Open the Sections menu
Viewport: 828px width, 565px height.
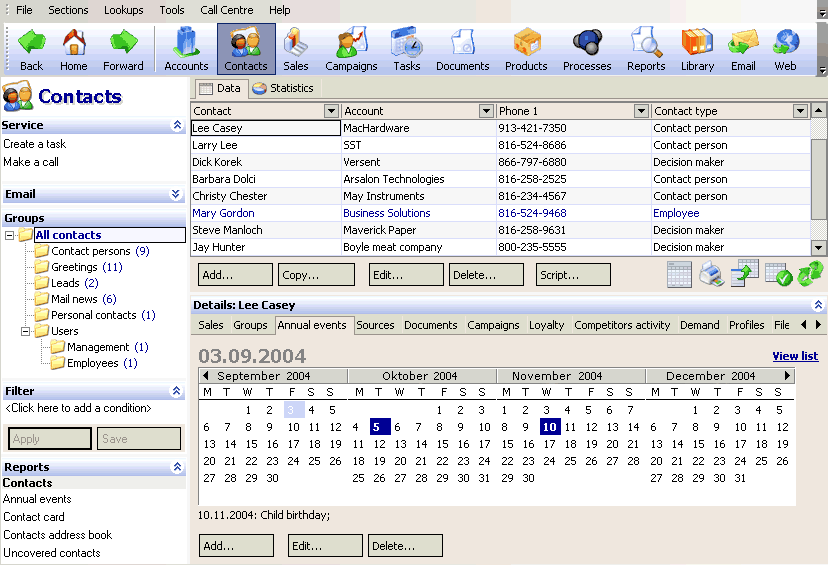[68, 10]
